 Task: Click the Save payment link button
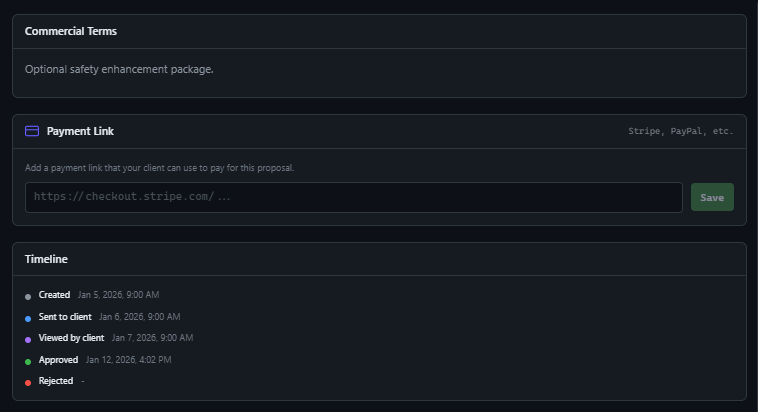click(712, 197)
